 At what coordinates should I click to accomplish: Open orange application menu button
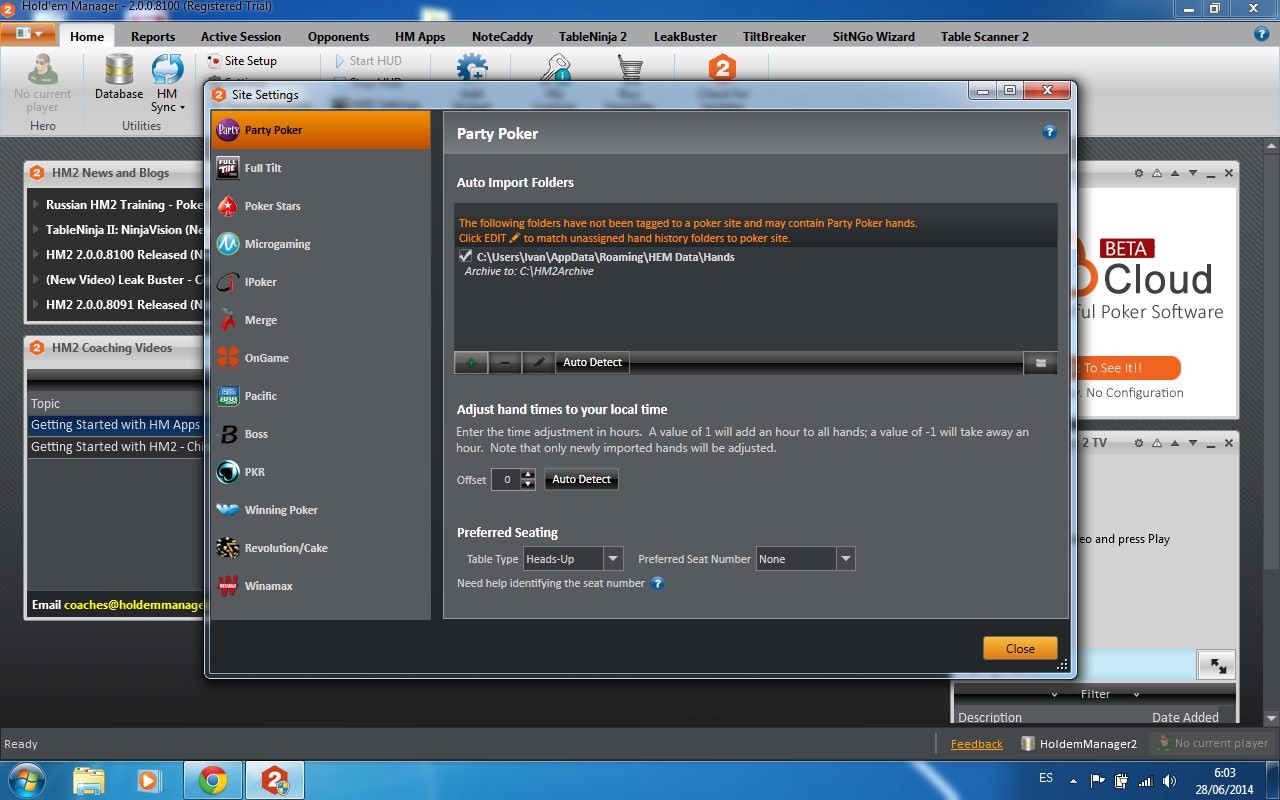point(28,33)
